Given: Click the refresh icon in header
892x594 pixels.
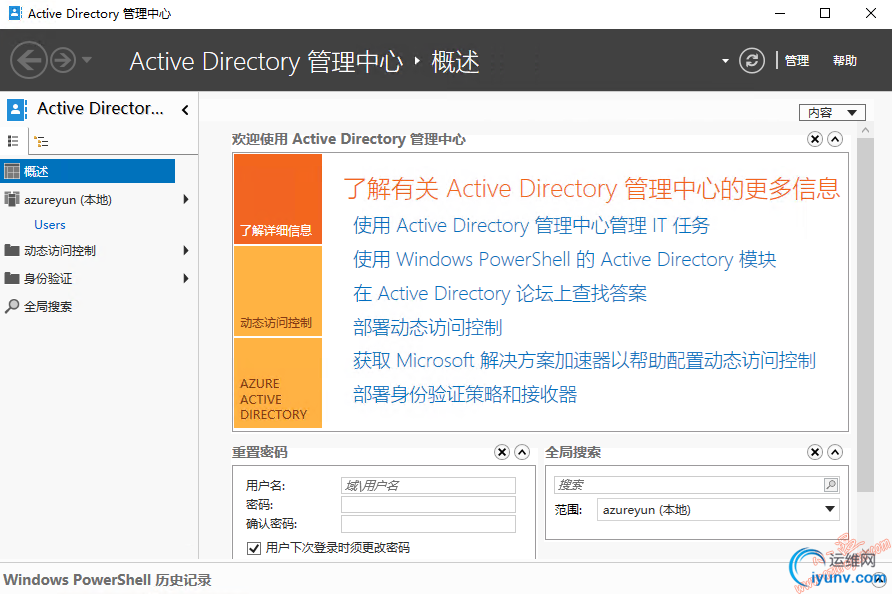Looking at the screenshot, I should pos(752,61).
